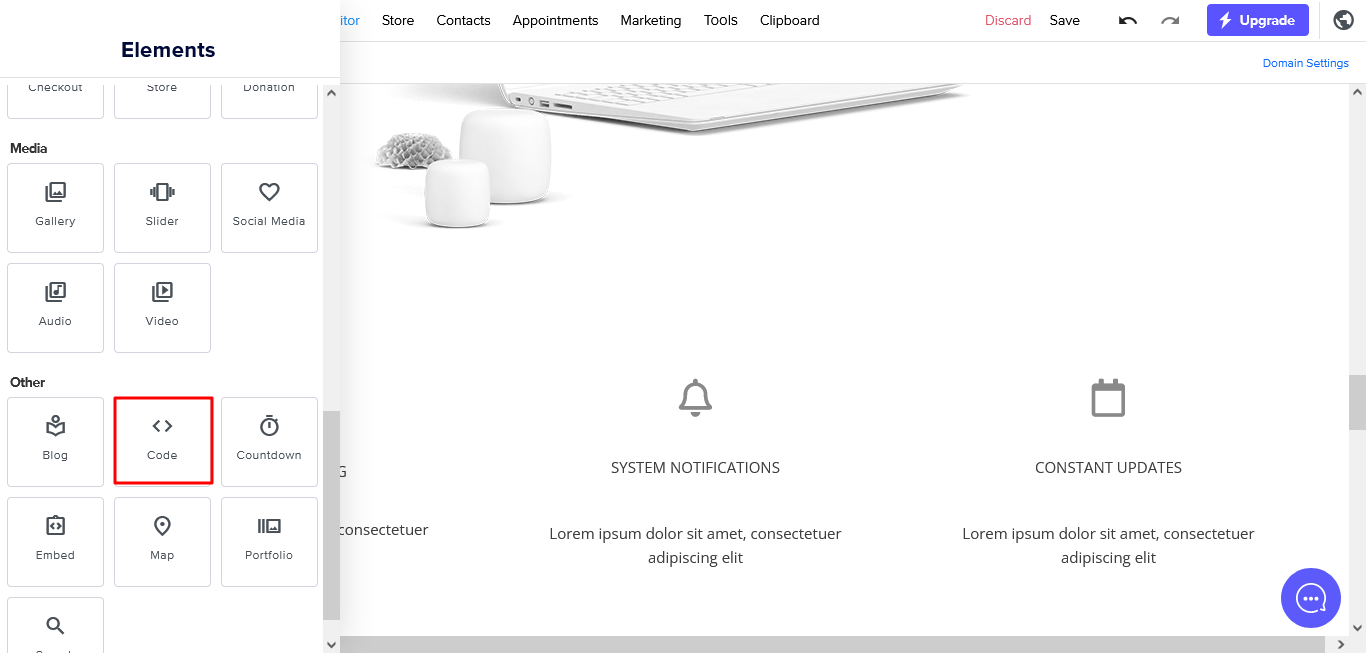
Task: Open the Domain Settings link
Action: (x=1305, y=63)
